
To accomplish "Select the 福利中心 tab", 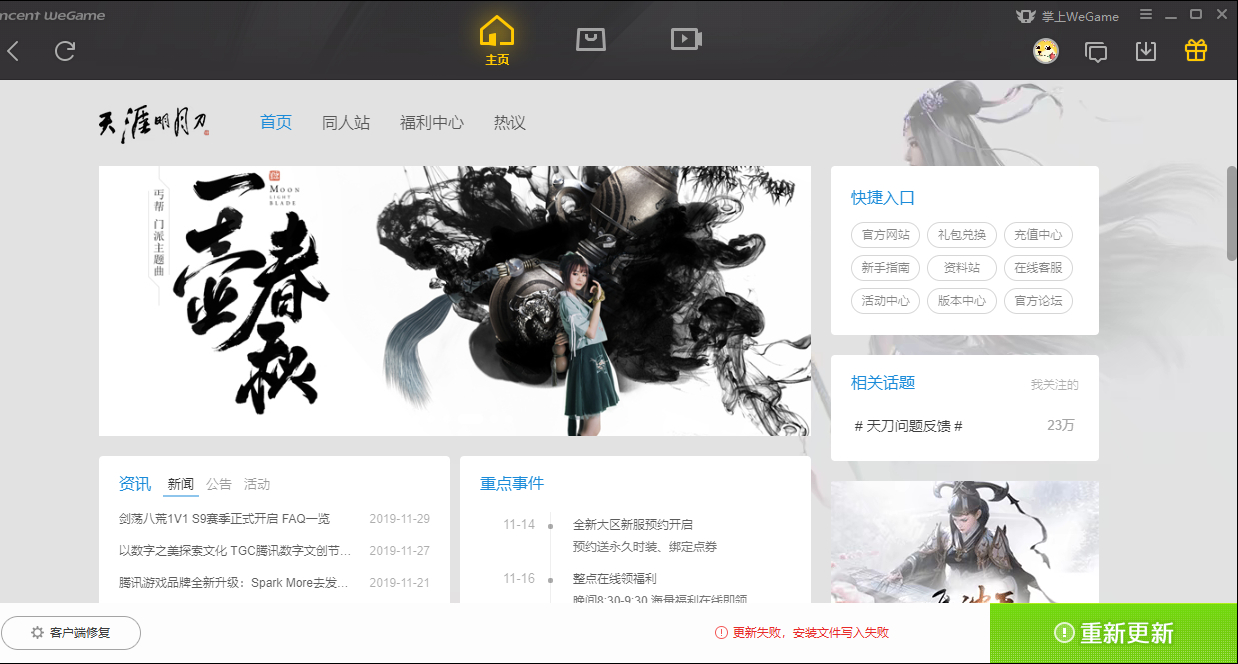I will click(432, 122).
